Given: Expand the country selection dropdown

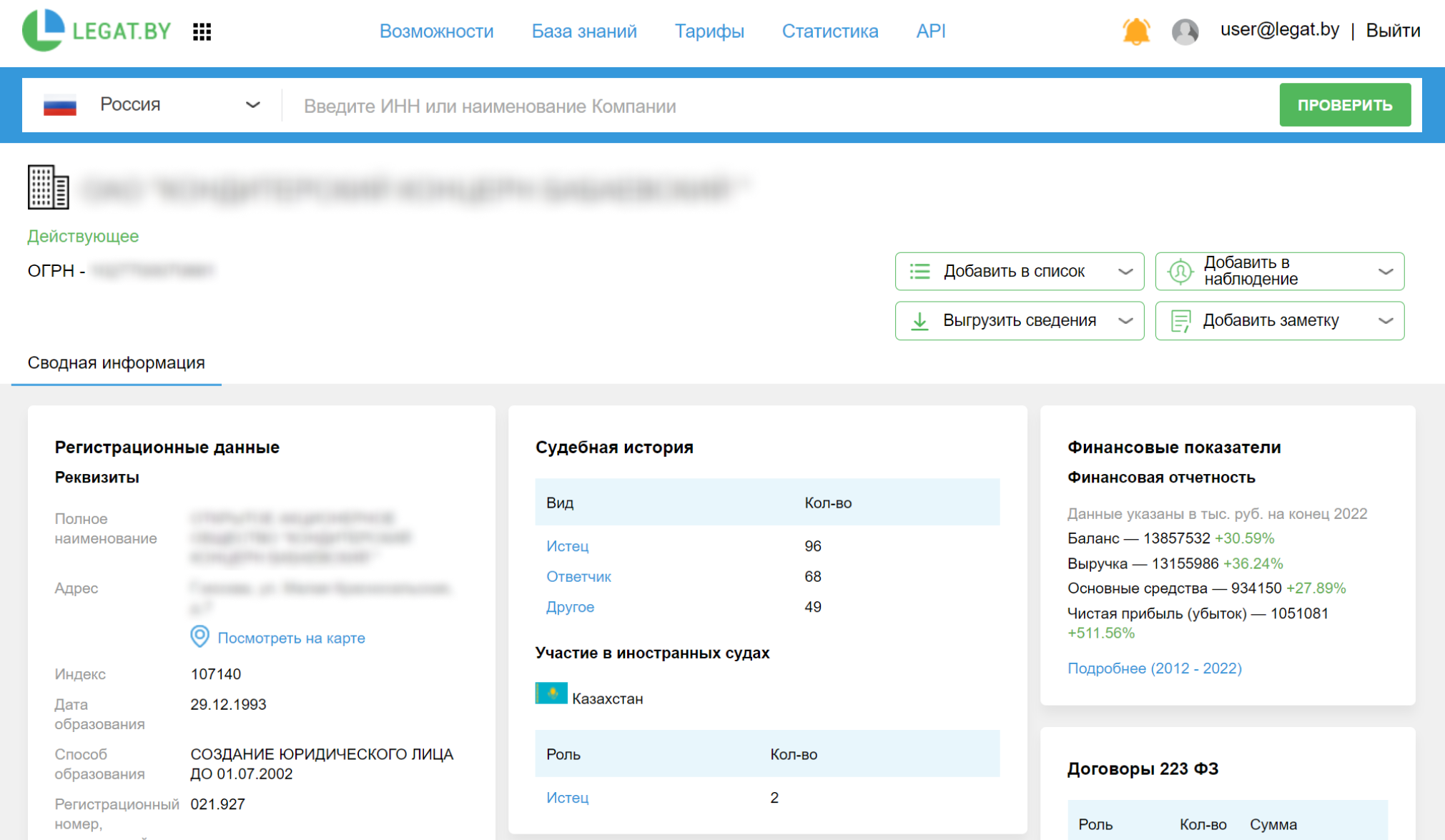Looking at the screenshot, I should coord(252,104).
